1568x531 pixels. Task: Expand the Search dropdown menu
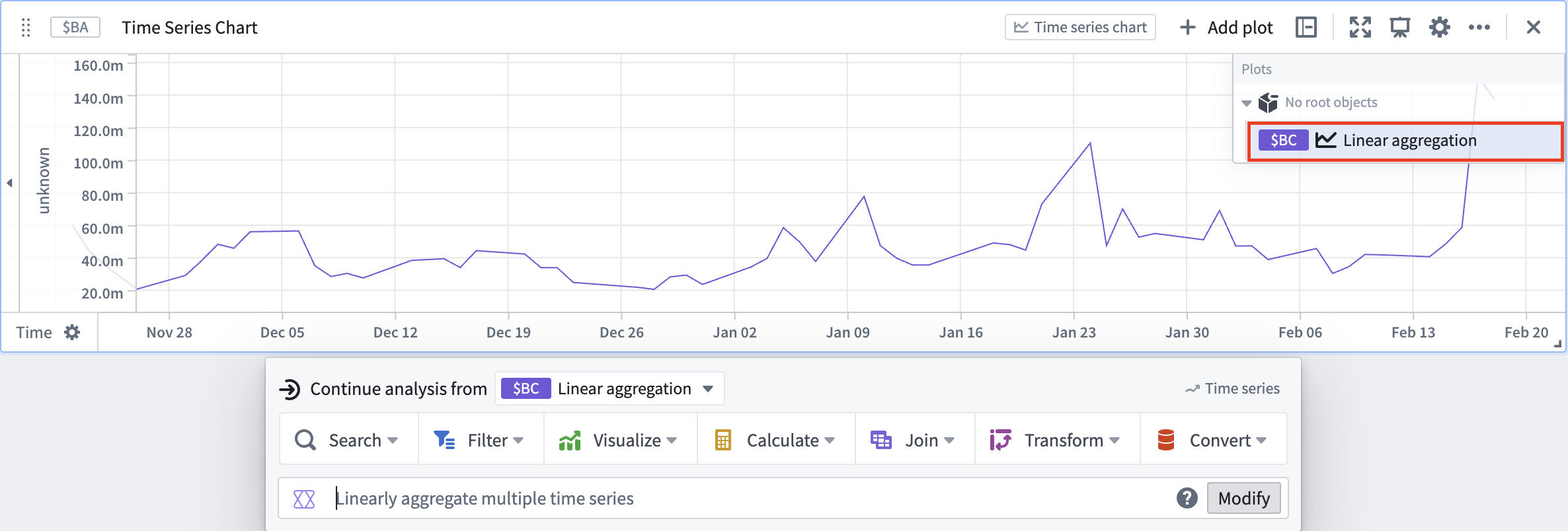pos(349,440)
